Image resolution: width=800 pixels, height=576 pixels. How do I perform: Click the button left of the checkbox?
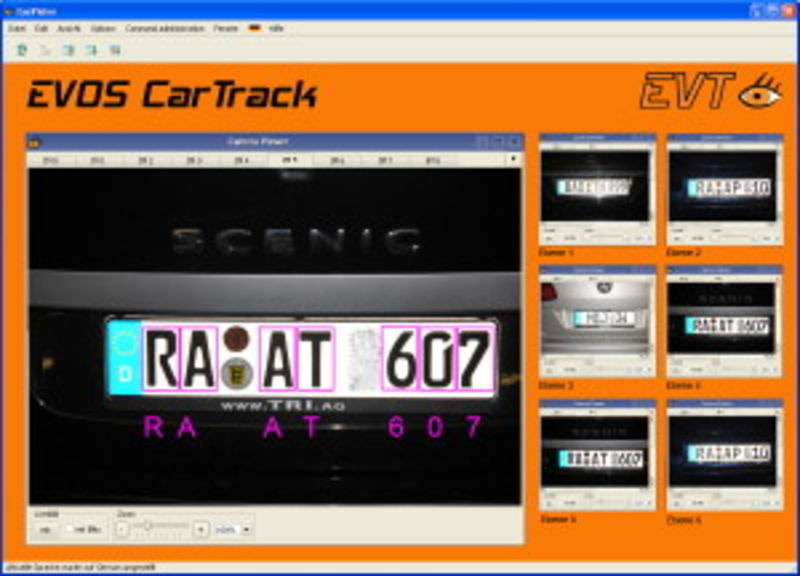(x=45, y=530)
